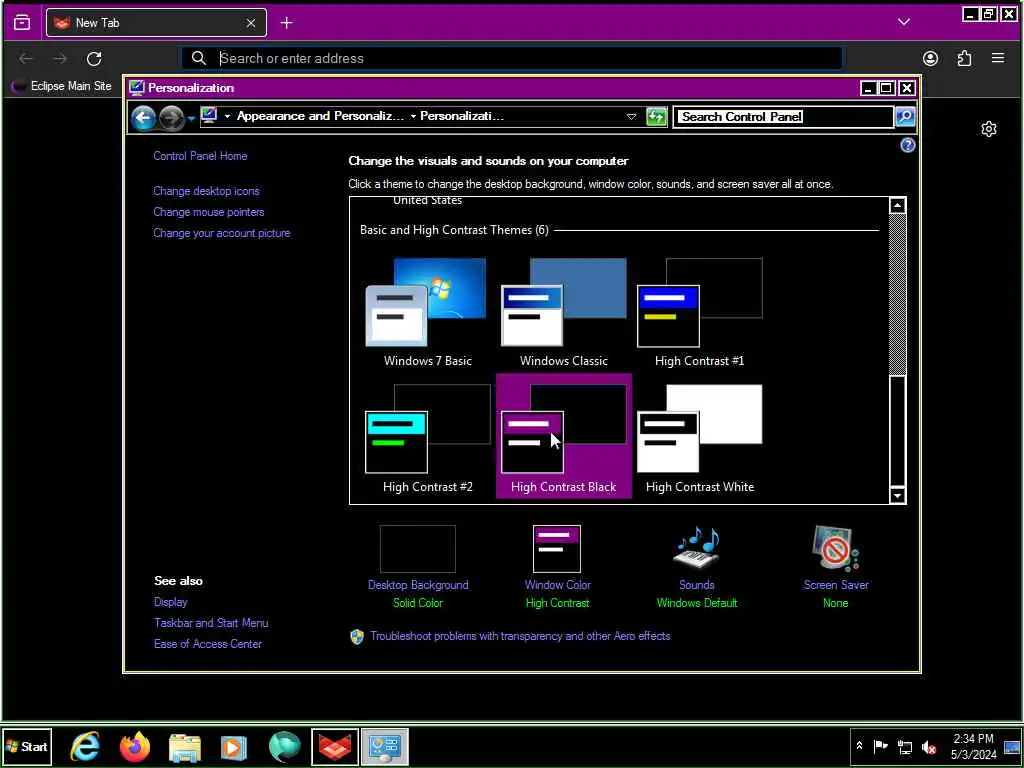Expand the dropdown arrow before Appearance breadcrumb

227,117
